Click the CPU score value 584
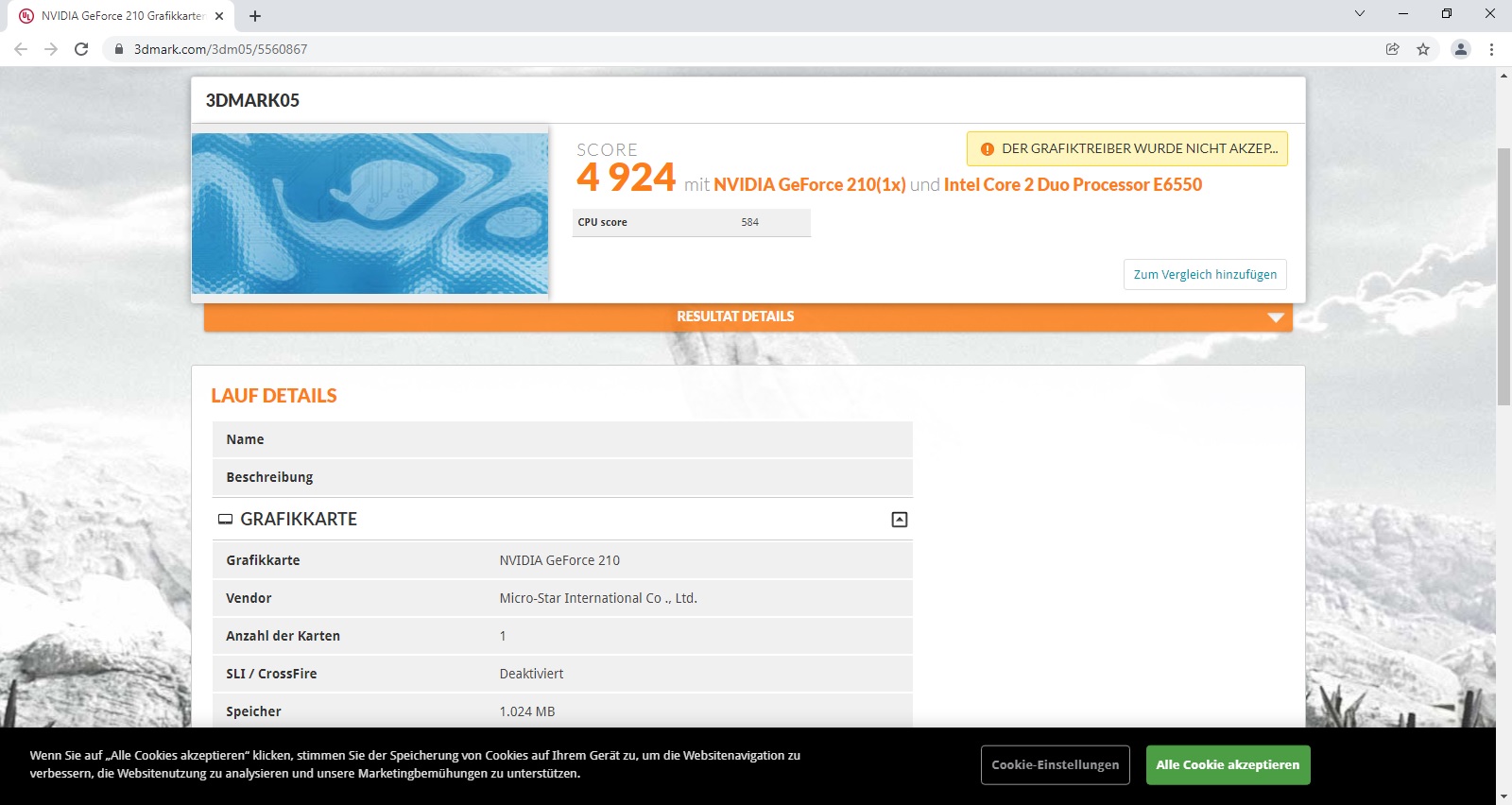Screen dimensions: 1512x805 [749, 222]
